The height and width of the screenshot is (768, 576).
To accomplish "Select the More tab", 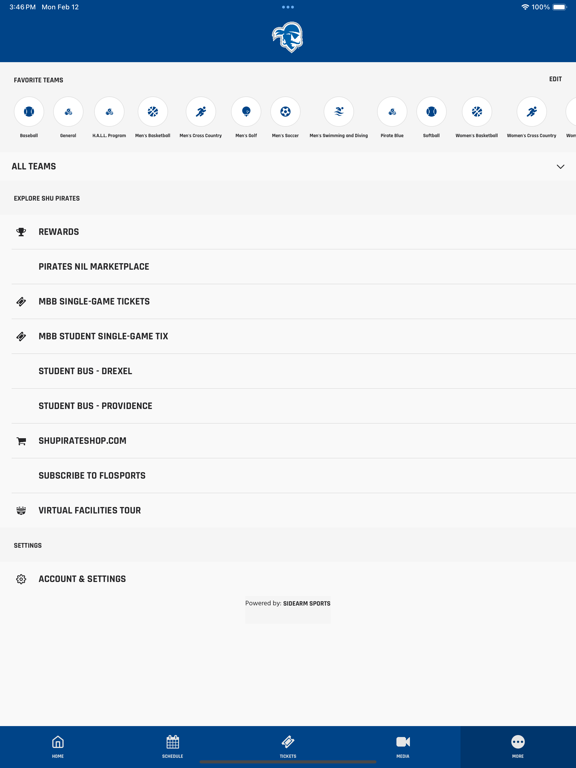I will [x=518, y=746].
